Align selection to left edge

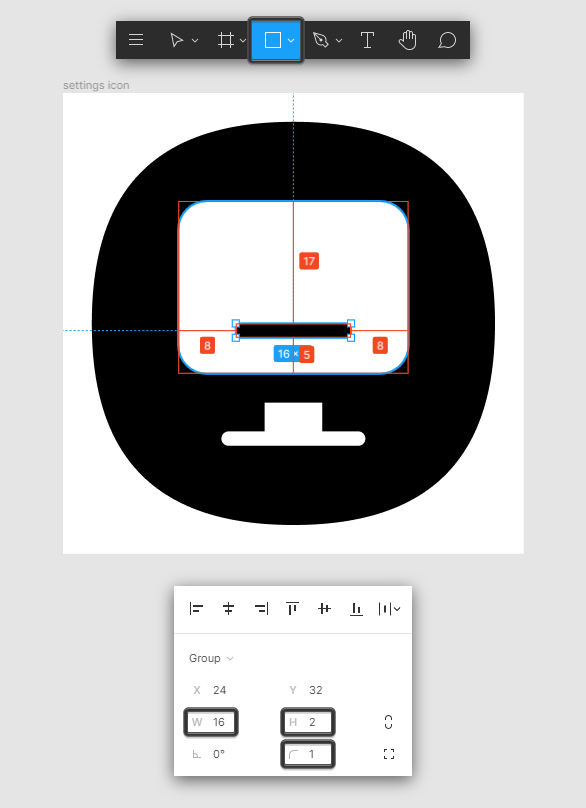pyautogui.click(x=196, y=609)
